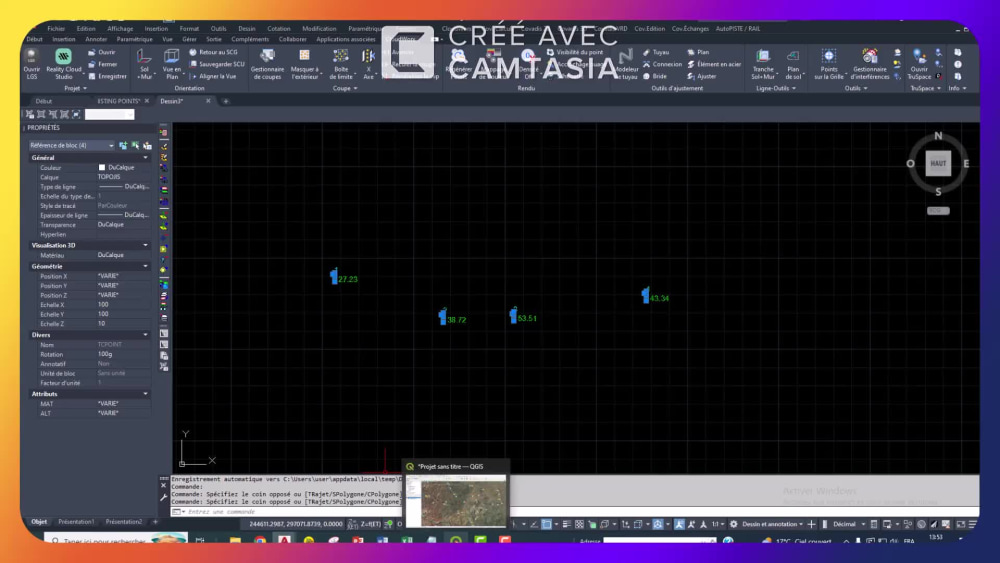
Task: Collapse the Géométrie properties section
Action: [145, 267]
